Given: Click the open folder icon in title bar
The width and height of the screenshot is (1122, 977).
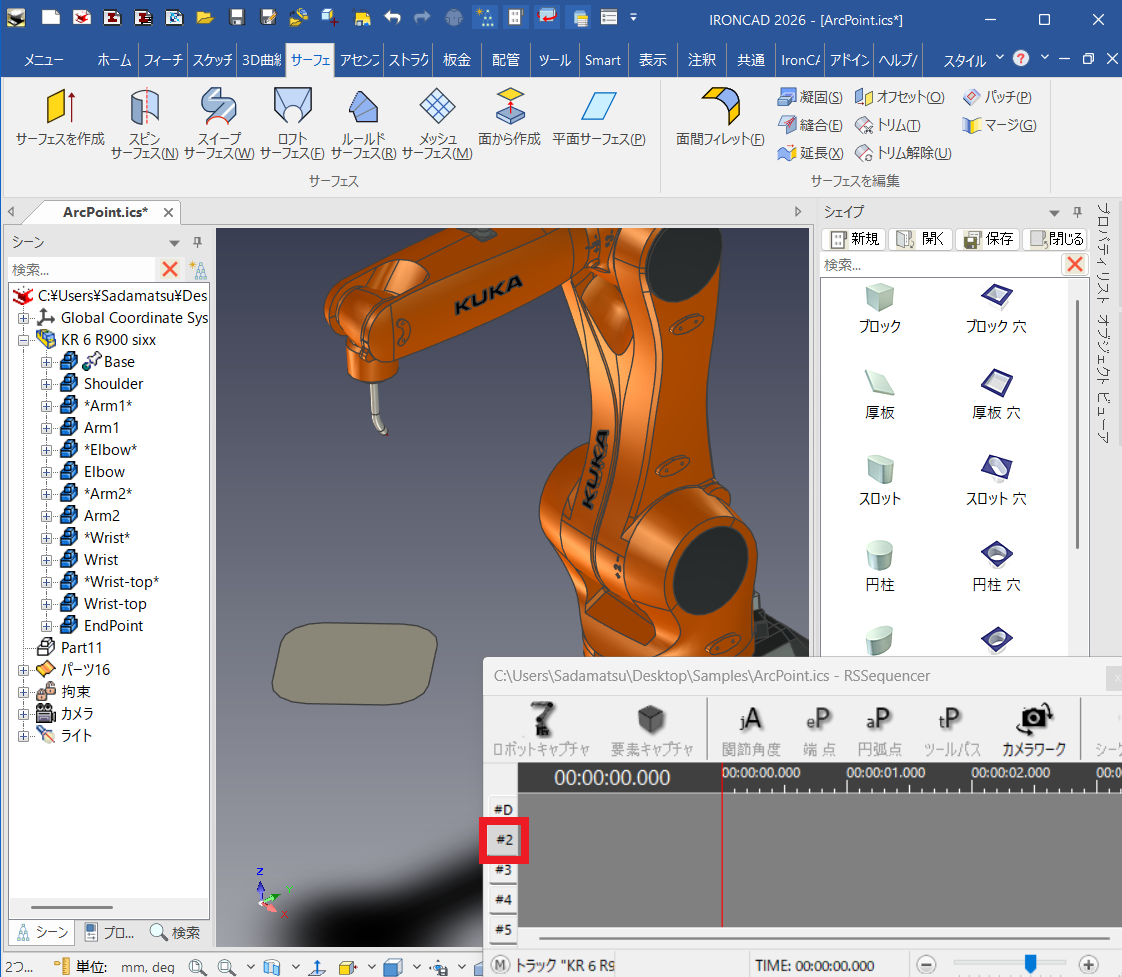Looking at the screenshot, I should (x=205, y=17).
